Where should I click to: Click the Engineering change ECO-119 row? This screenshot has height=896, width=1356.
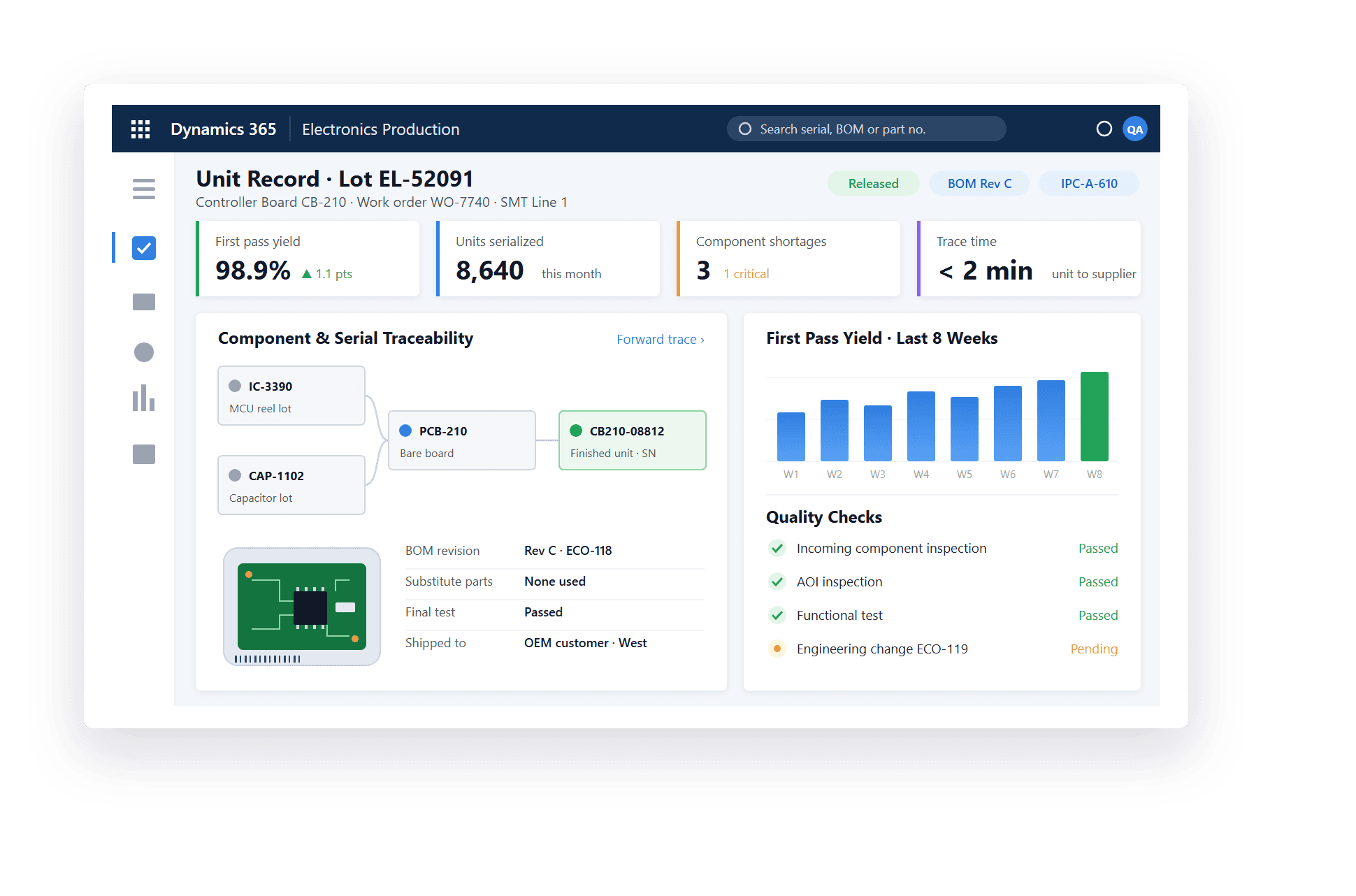point(942,649)
